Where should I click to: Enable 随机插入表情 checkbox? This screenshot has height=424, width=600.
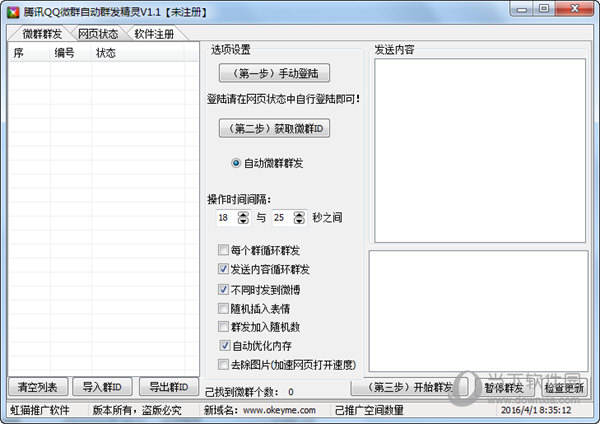(x=223, y=308)
